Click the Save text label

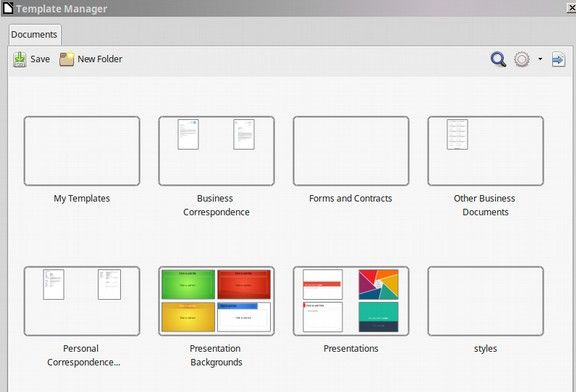(x=40, y=59)
